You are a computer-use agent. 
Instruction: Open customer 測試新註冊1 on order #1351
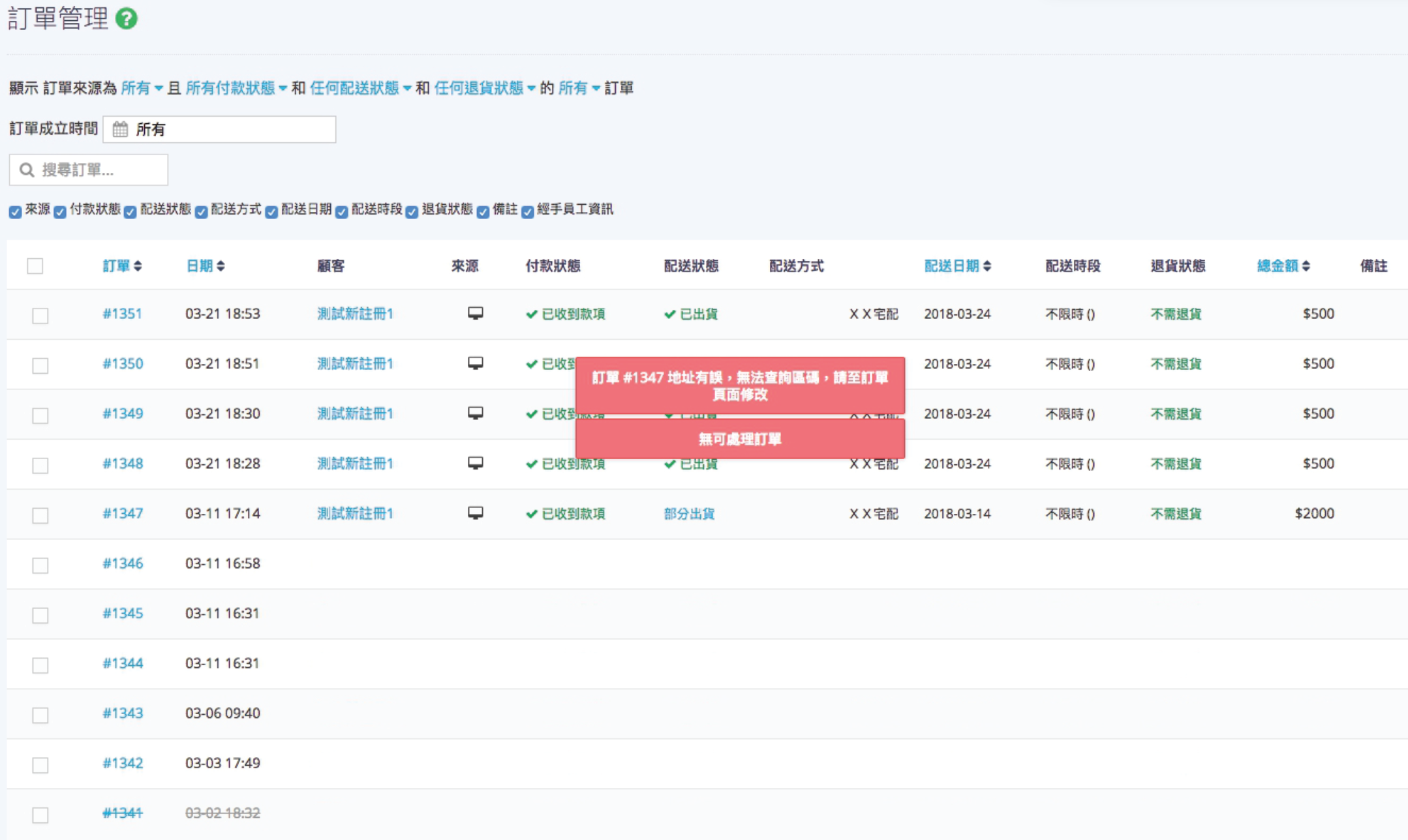coord(355,314)
